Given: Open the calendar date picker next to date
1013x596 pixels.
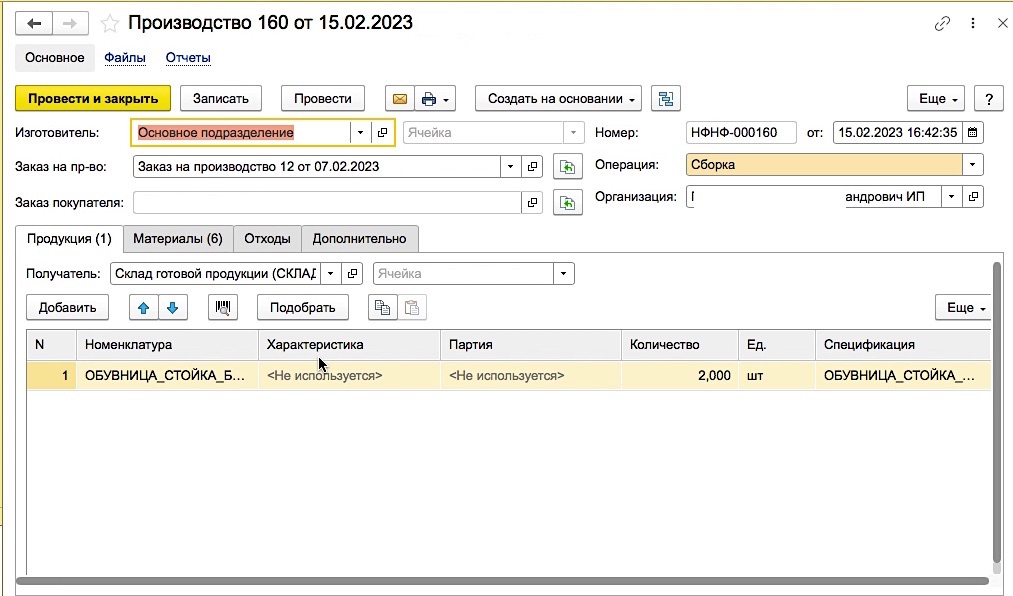Looking at the screenshot, I should pyautogui.click(x=972, y=133).
